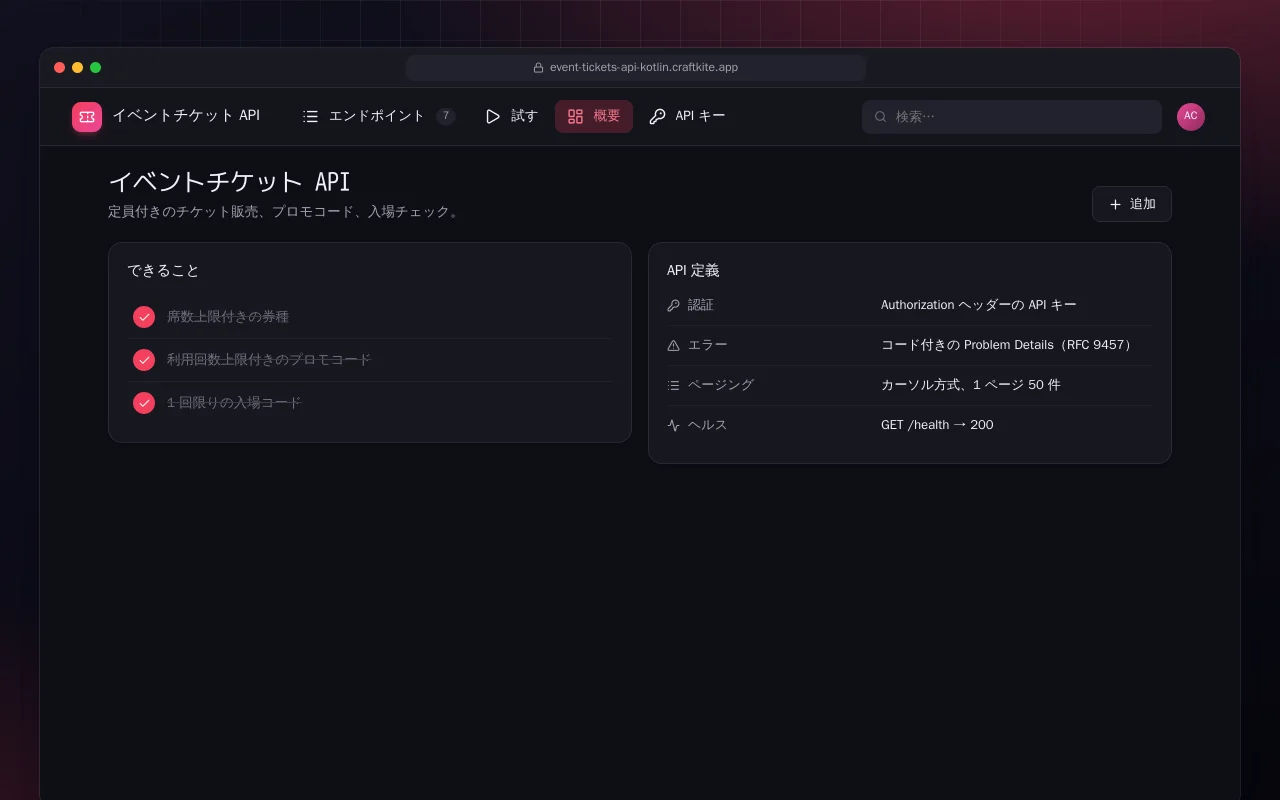The width and height of the screenshot is (1280, 800).
Task: Go to the API キー tab
Action: coord(687,117)
